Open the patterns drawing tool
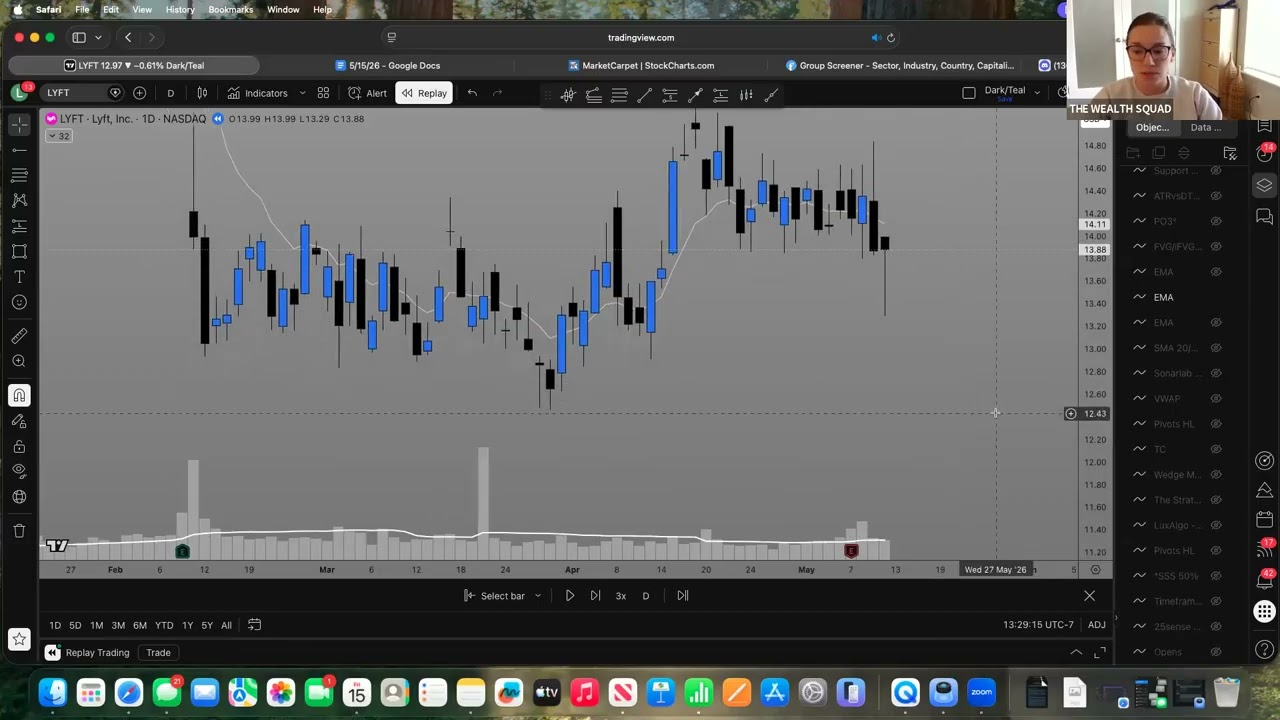This screenshot has height=720, width=1280. tap(19, 200)
